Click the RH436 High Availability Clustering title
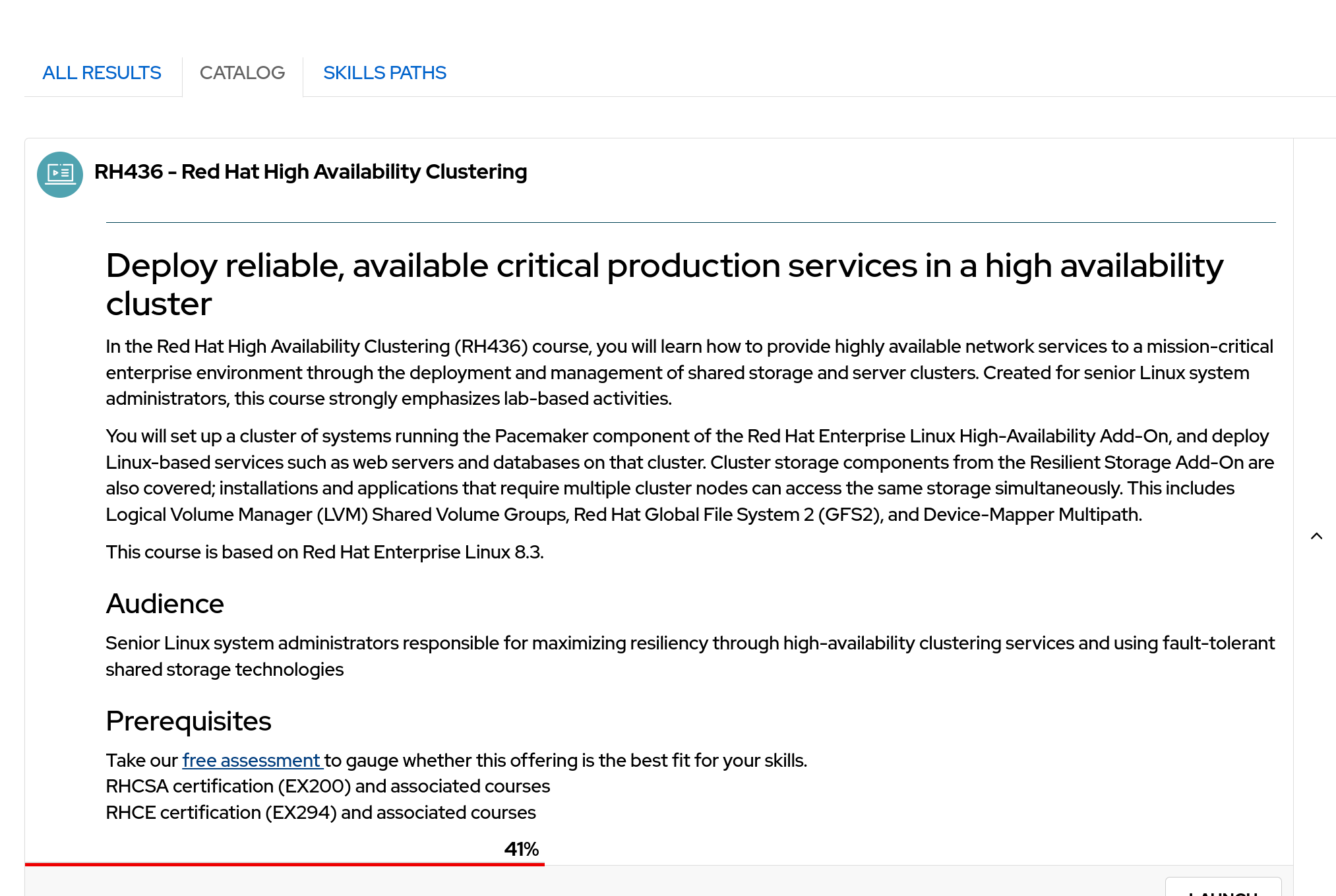The image size is (1336, 896). 311,172
